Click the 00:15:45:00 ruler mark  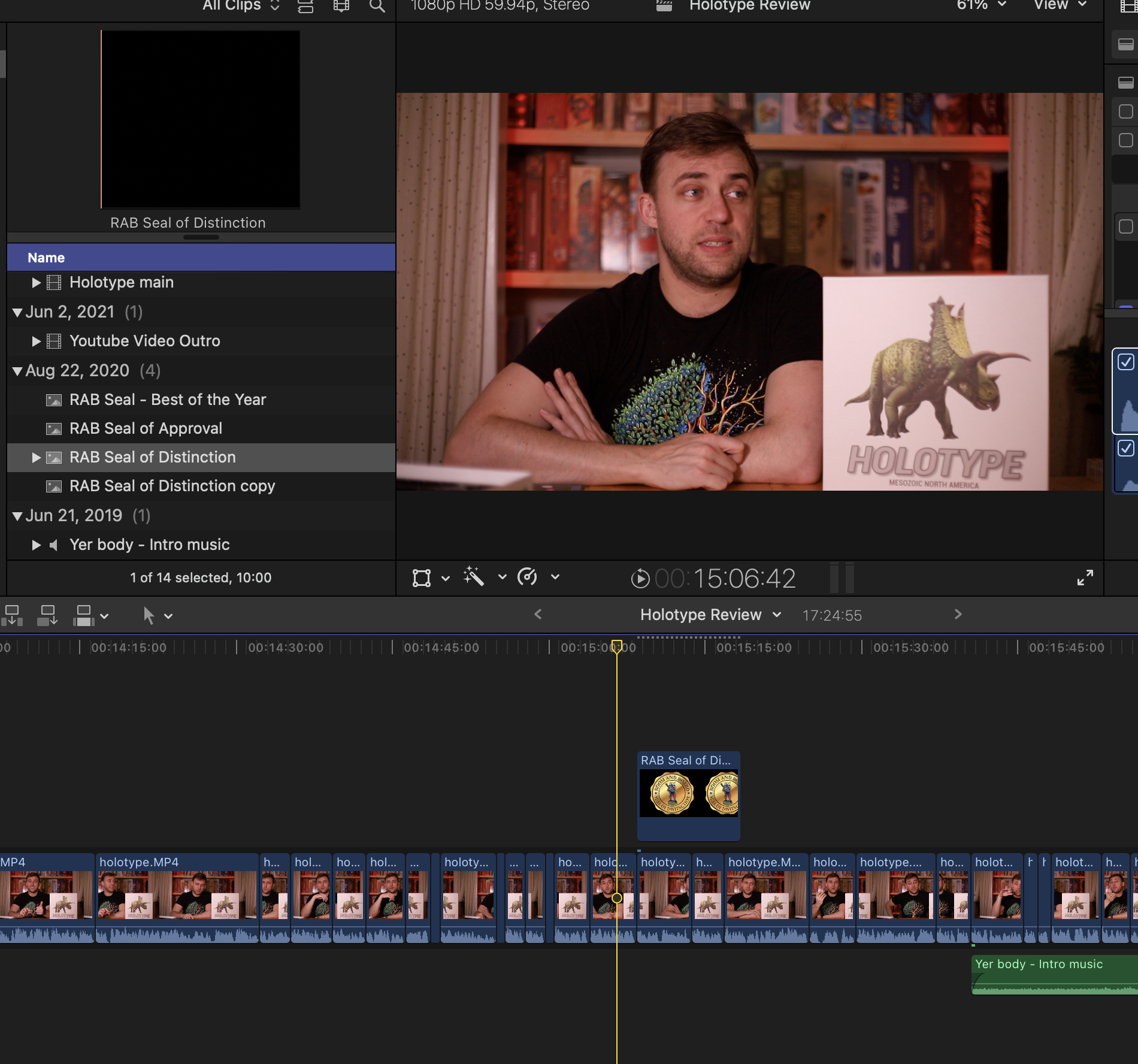tap(1067, 648)
